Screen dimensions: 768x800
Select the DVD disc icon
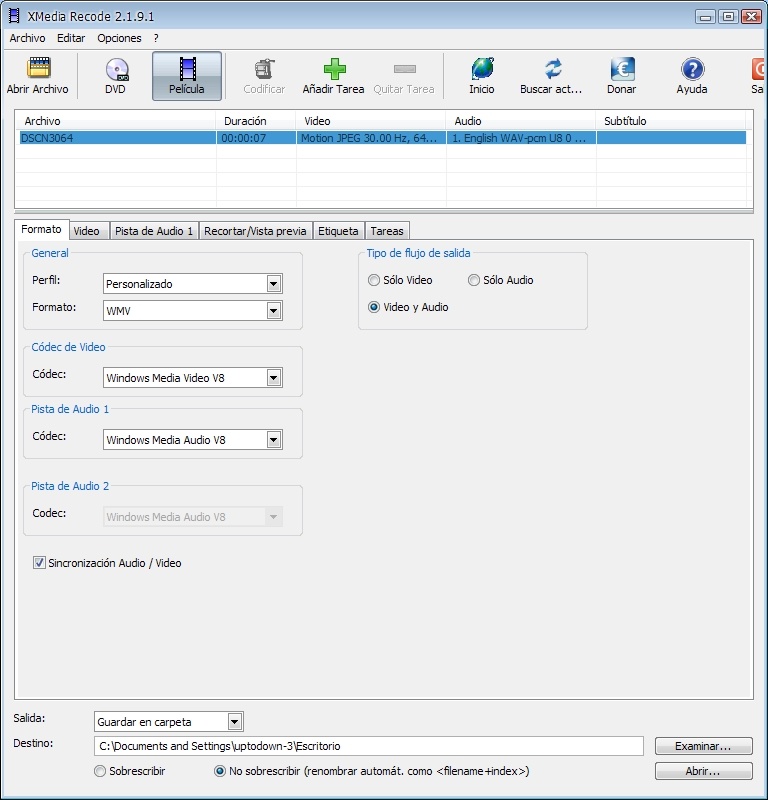coord(116,69)
